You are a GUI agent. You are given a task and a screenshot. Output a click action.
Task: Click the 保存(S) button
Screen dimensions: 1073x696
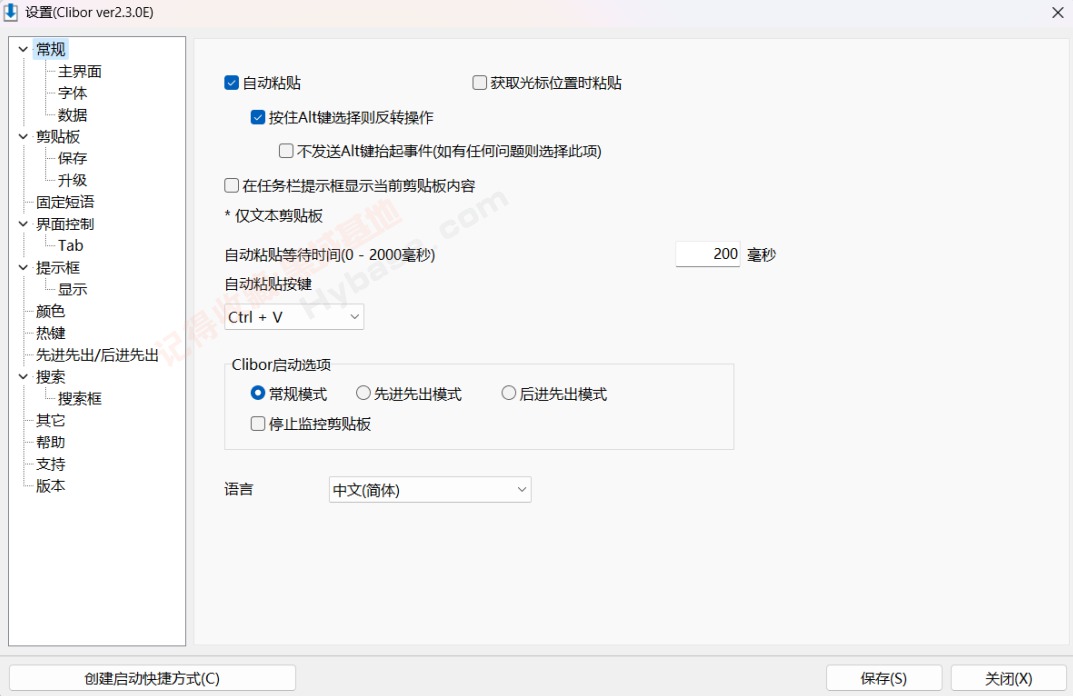click(x=883, y=678)
